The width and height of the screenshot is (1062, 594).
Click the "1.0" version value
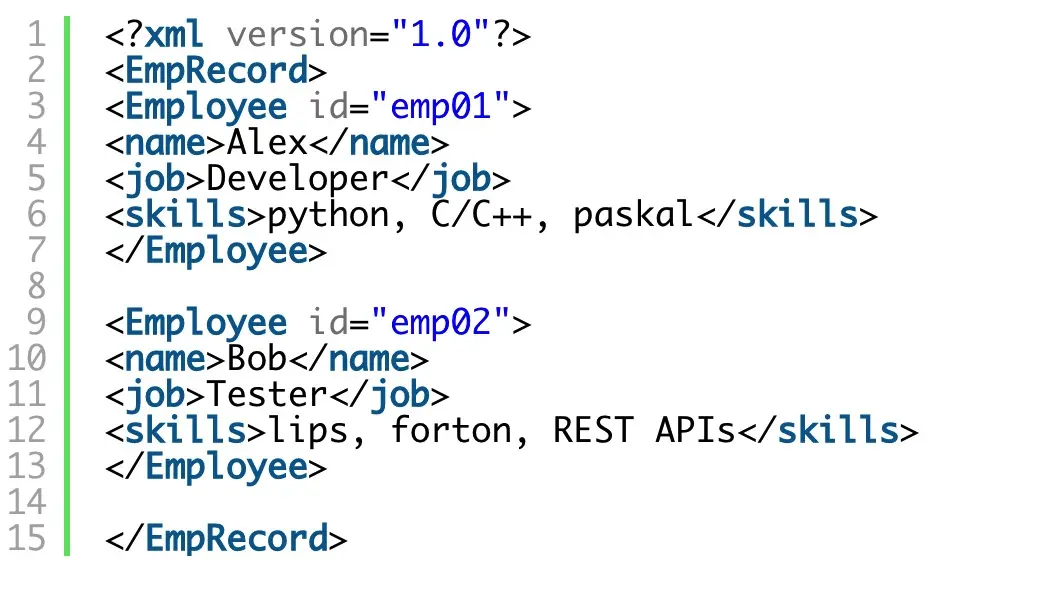(x=440, y=35)
